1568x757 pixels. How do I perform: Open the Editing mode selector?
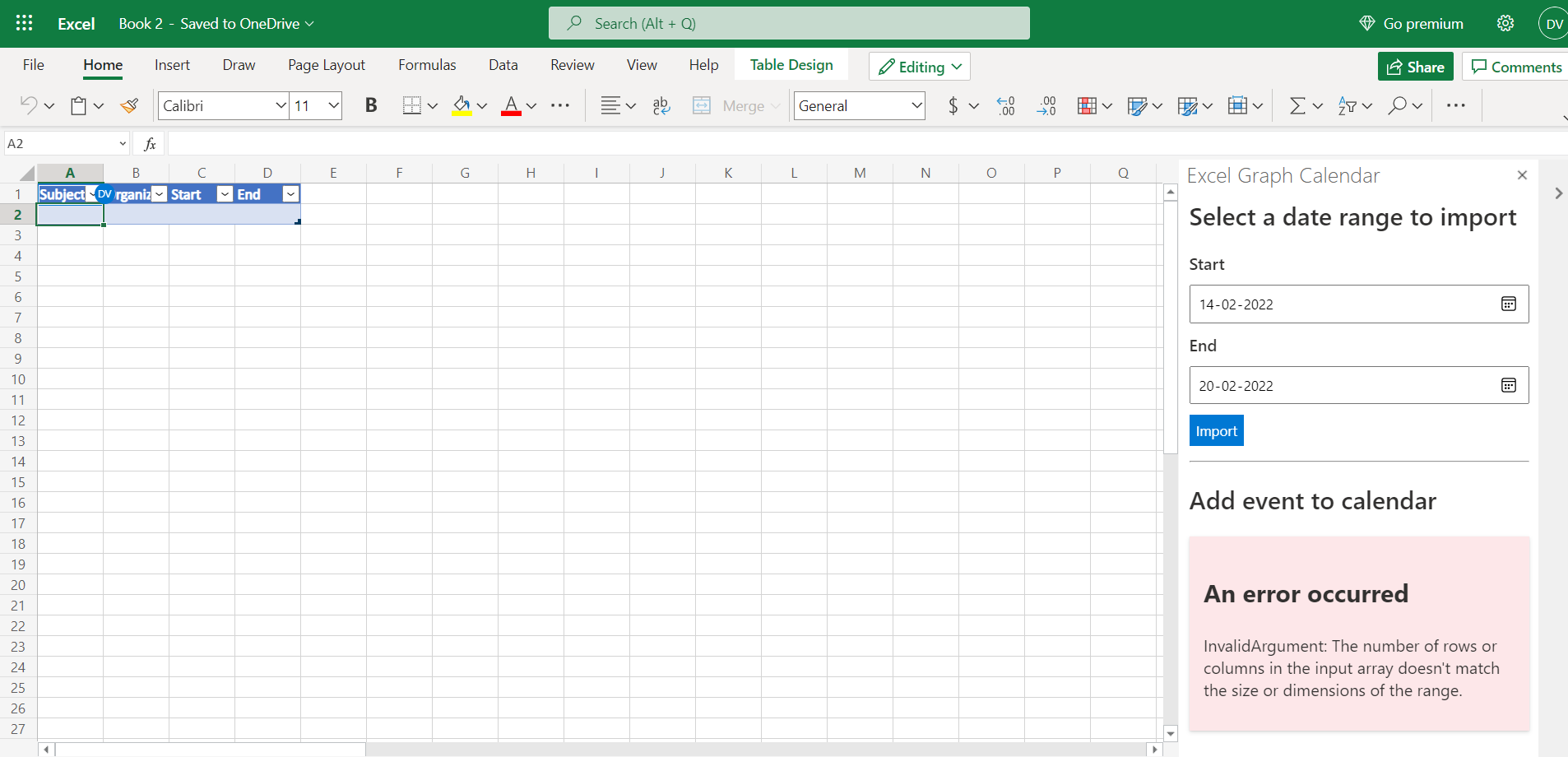[918, 66]
